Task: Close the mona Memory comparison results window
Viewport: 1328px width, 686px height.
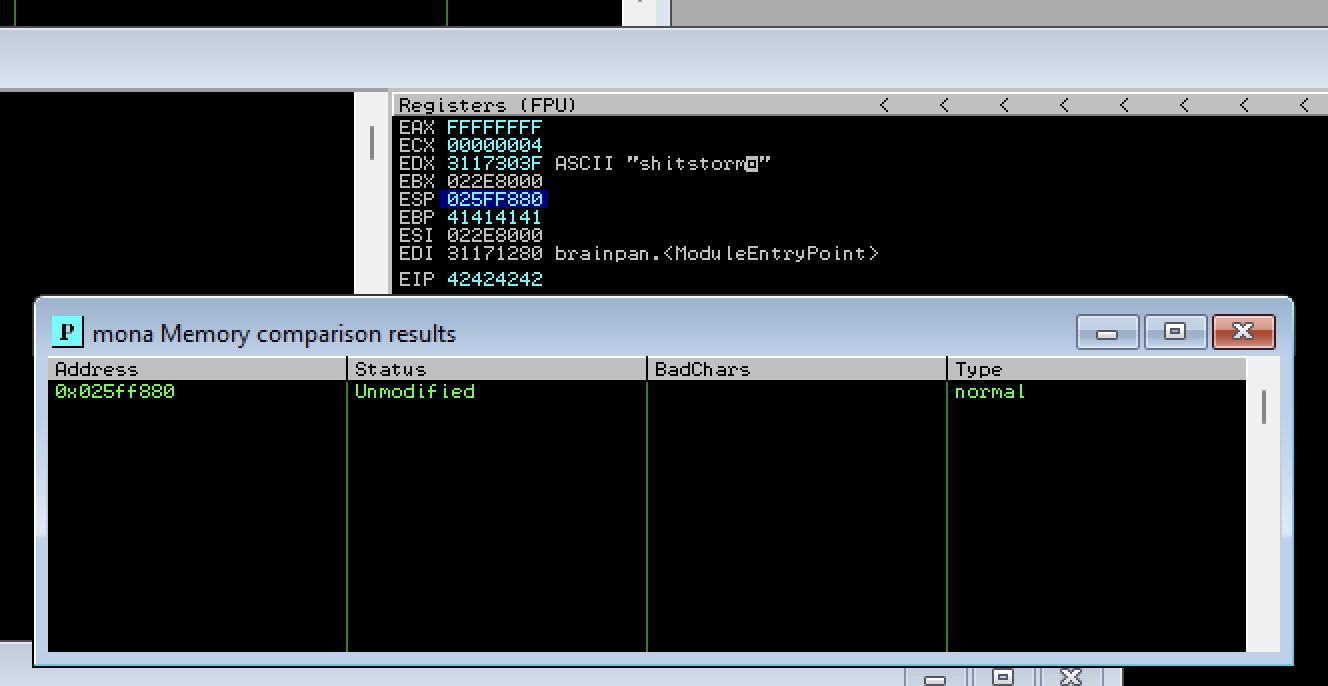Action: [x=1242, y=332]
